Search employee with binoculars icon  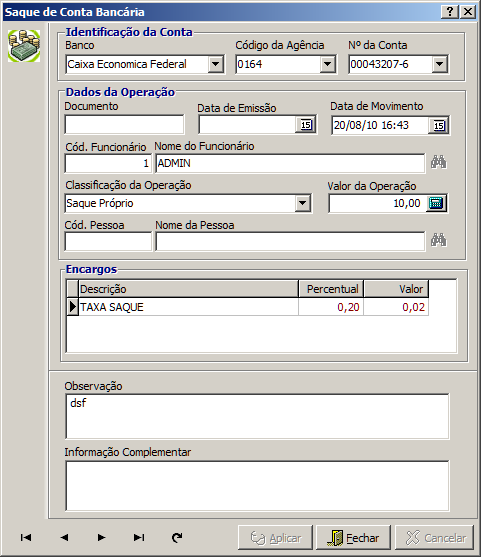click(x=438, y=162)
